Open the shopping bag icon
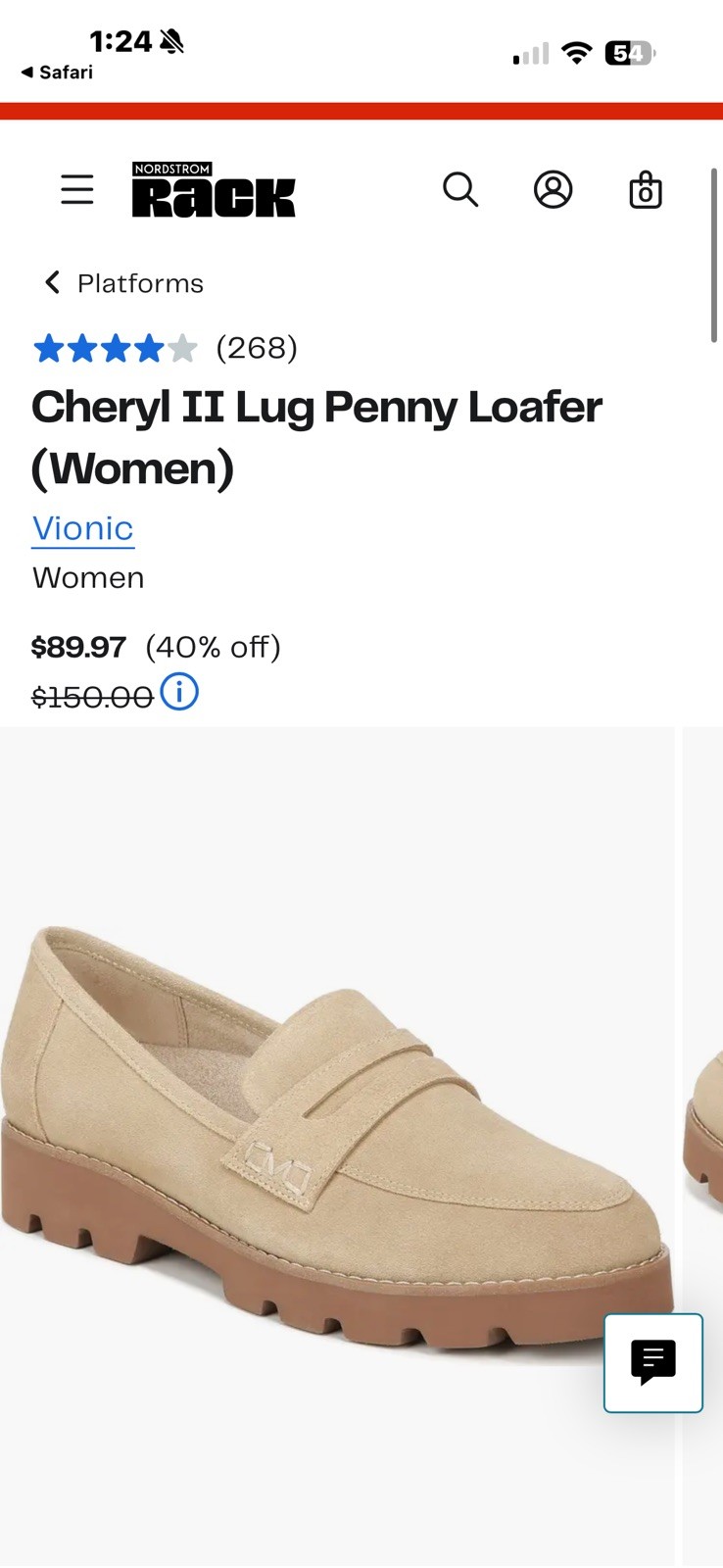 [x=646, y=189]
